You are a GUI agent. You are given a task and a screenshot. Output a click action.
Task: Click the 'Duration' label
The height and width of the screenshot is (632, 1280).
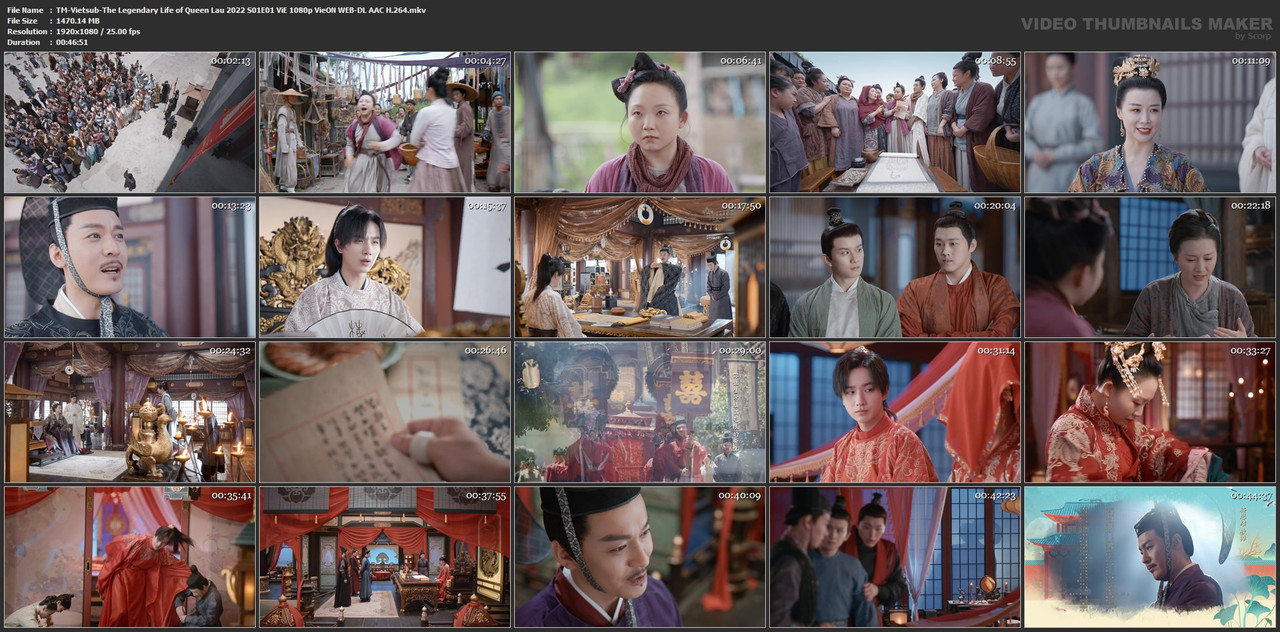23,42
